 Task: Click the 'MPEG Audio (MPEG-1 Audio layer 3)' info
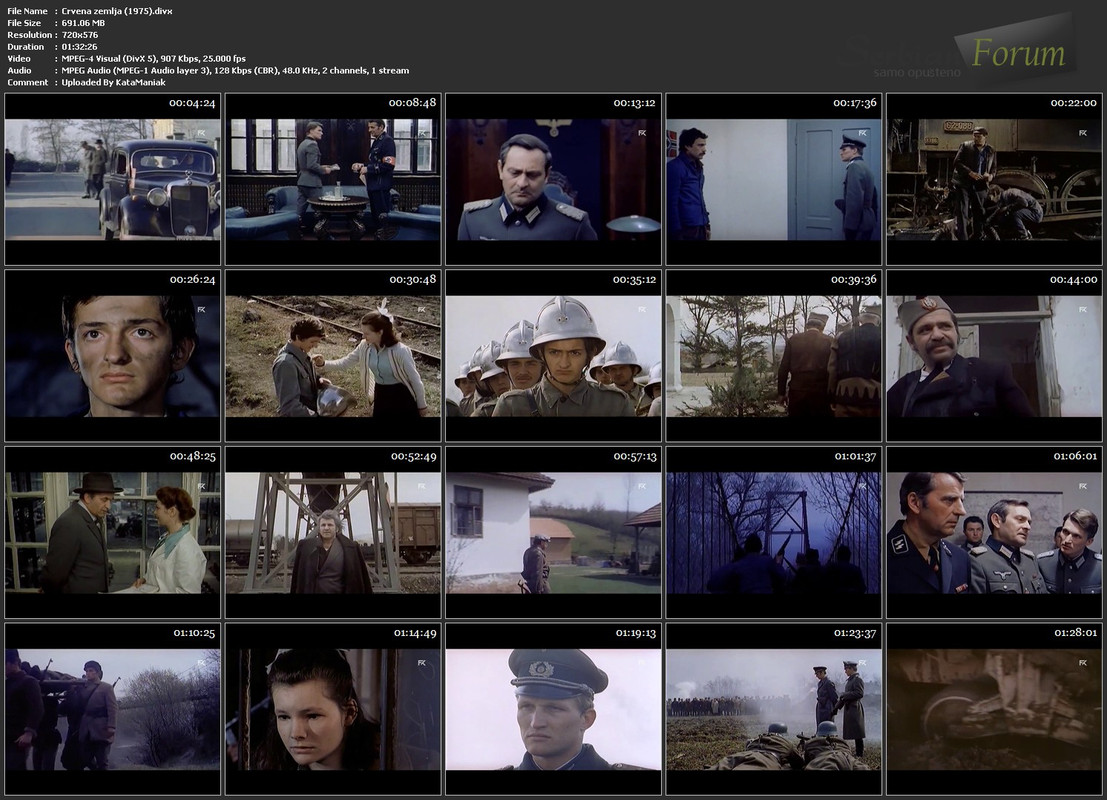tap(135, 71)
